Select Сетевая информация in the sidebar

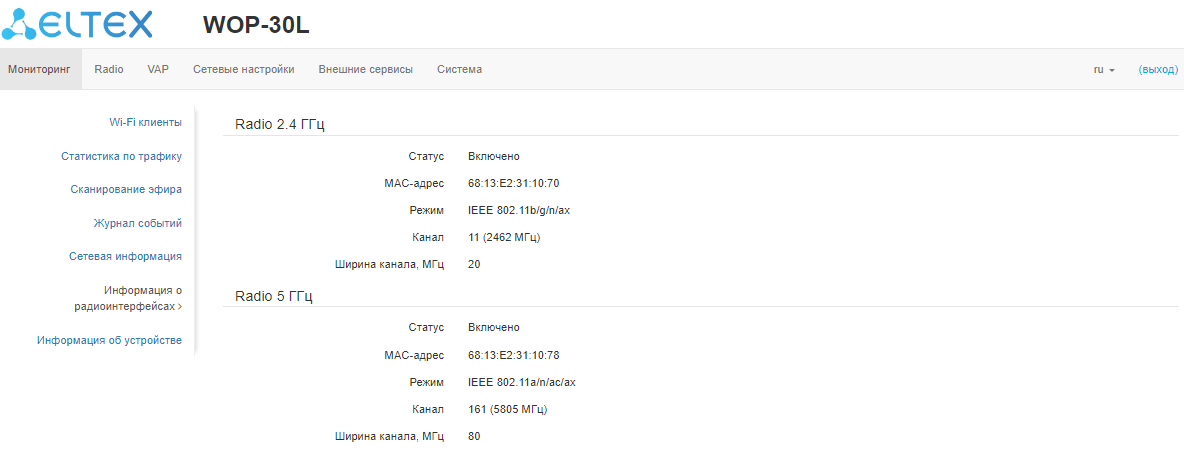pyautogui.click(x=125, y=256)
